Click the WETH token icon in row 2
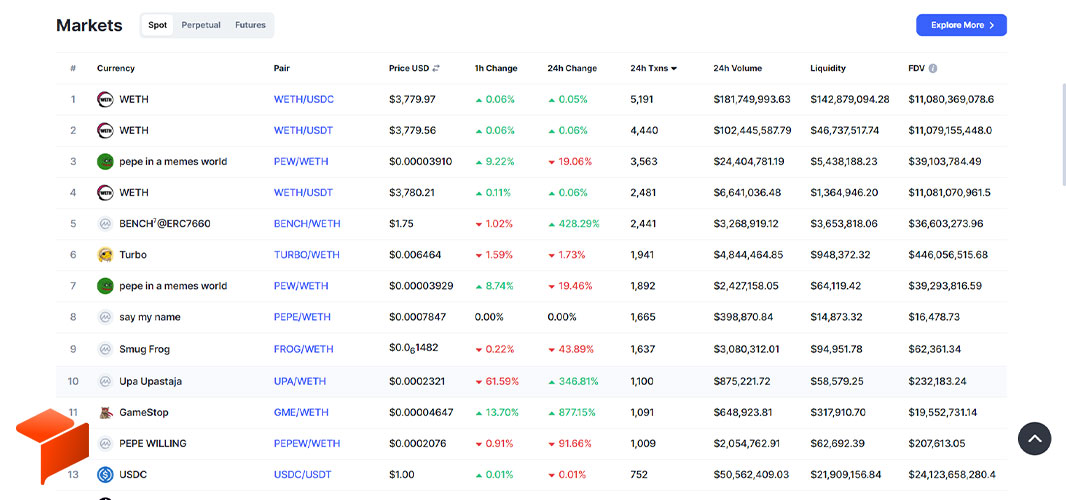 105,130
